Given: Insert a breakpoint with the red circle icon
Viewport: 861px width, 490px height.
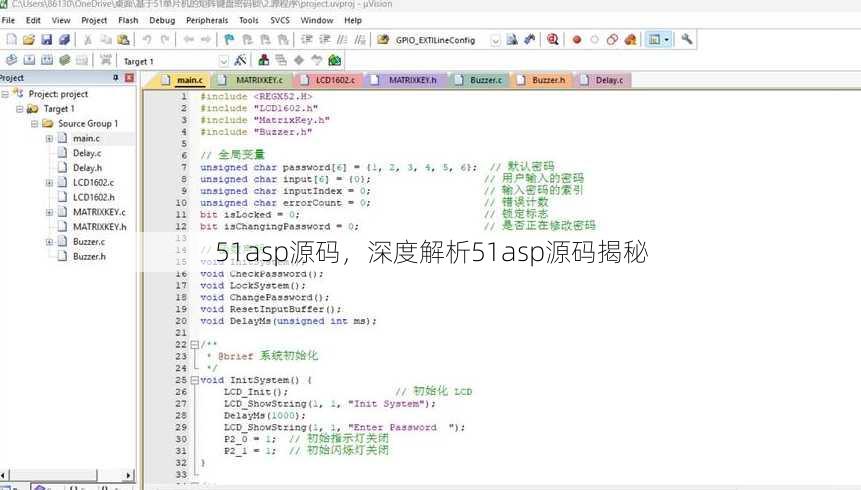Looking at the screenshot, I should tap(577, 40).
